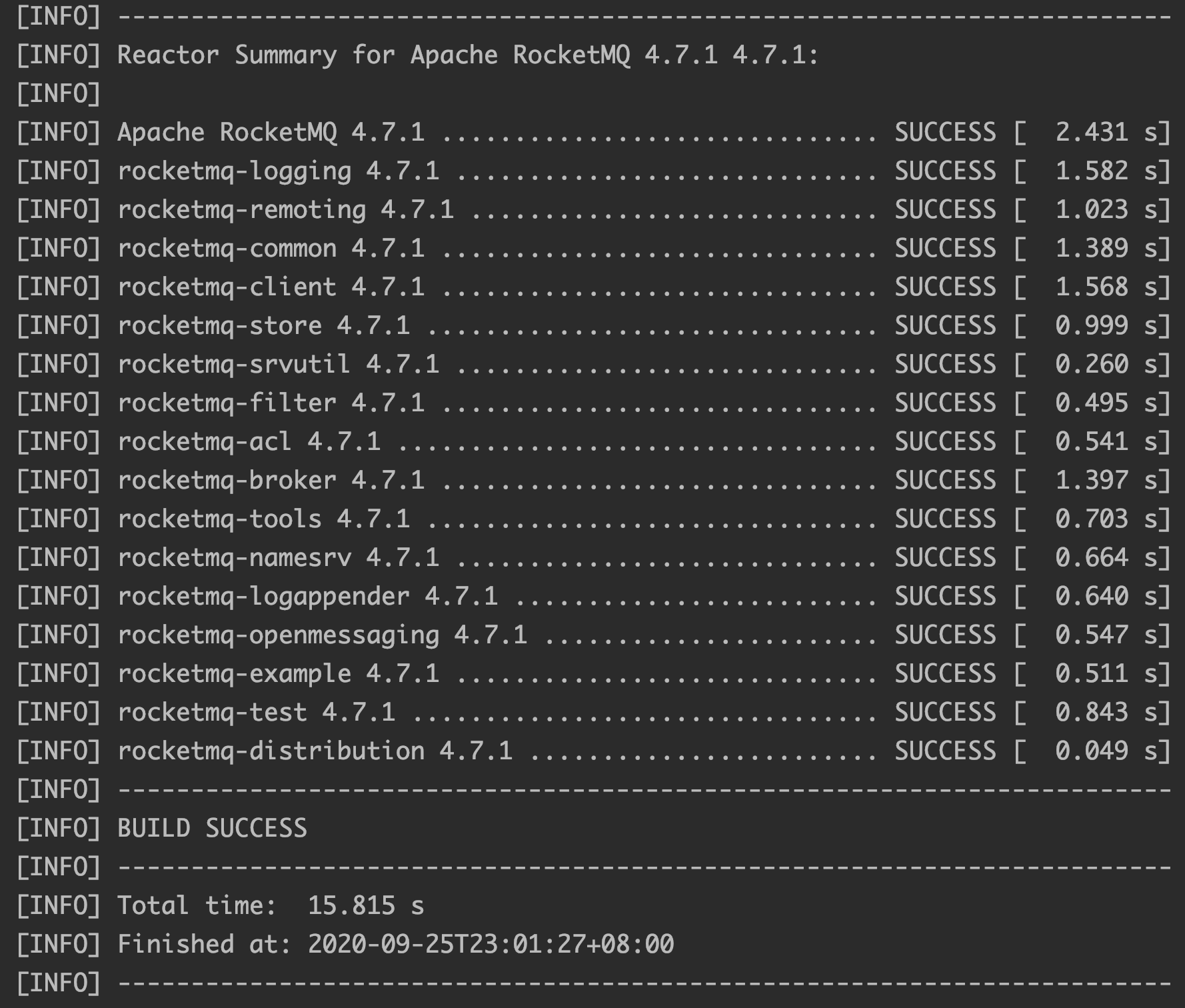Click SUCCESS status on the rocketmq-distribution row
The height and width of the screenshot is (1008, 1185).
pyautogui.click(x=945, y=751)
